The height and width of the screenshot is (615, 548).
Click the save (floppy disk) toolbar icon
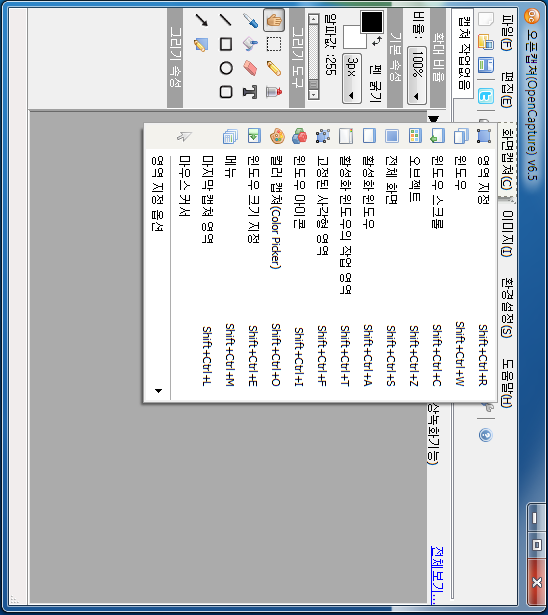pyautogui.click(x=486, y=65)
